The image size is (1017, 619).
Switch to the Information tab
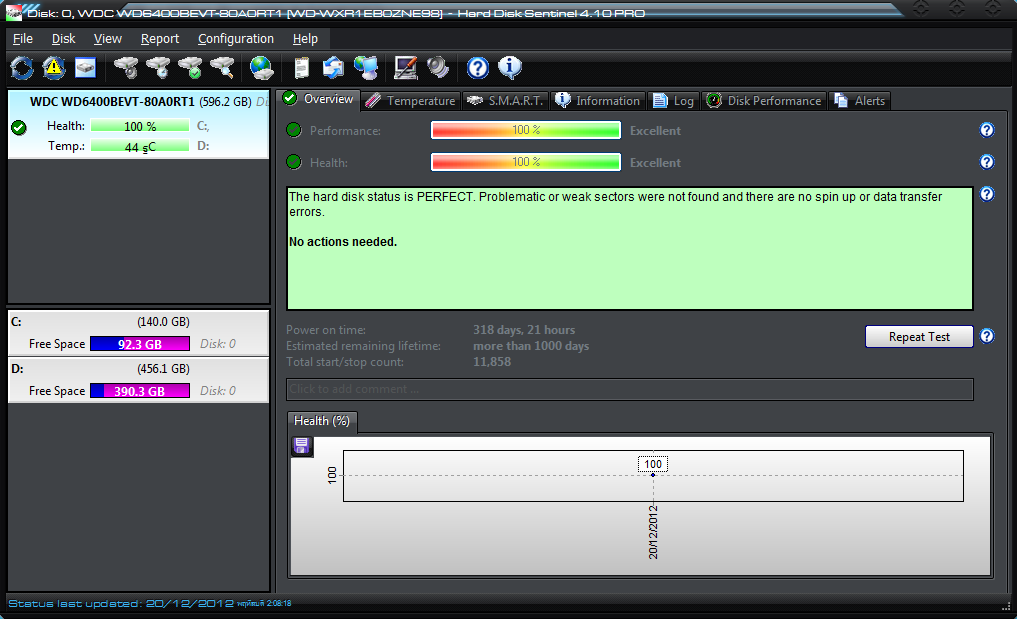tap(598, 101)
